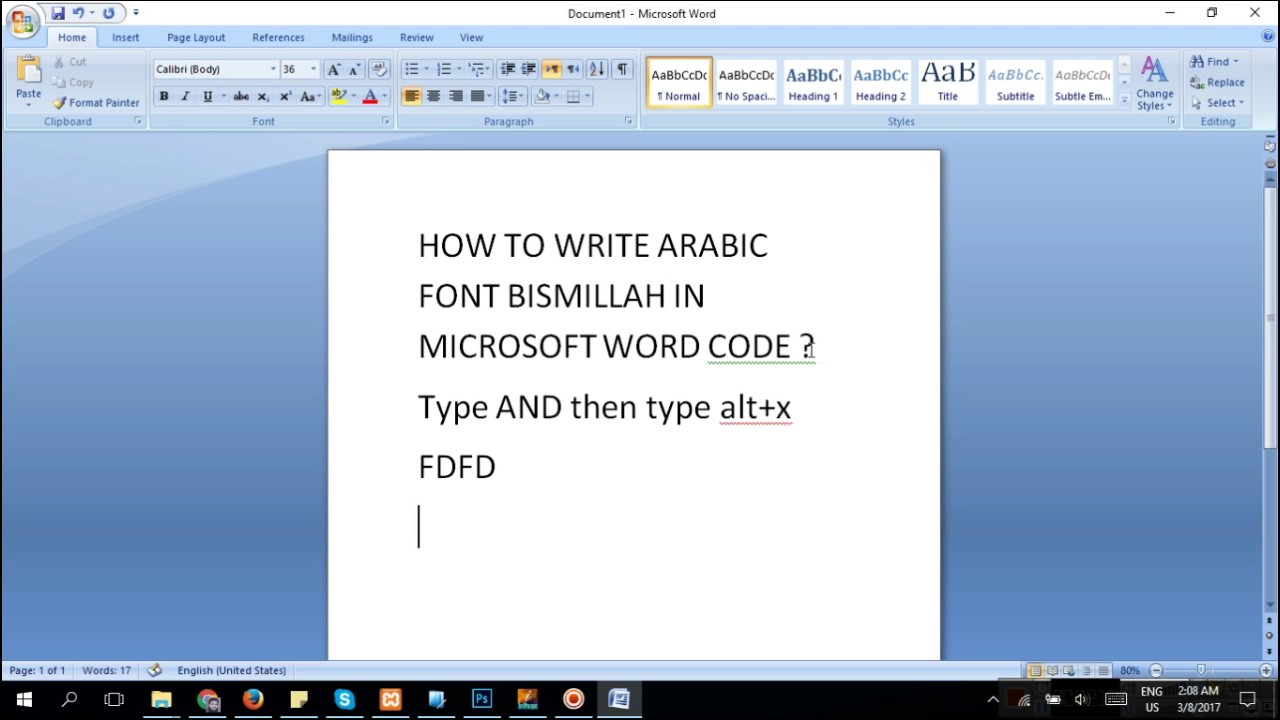Open Numbering list dropdown arrow
Image resolution: width=1280 pixels, height=720 pixels.
459,69
